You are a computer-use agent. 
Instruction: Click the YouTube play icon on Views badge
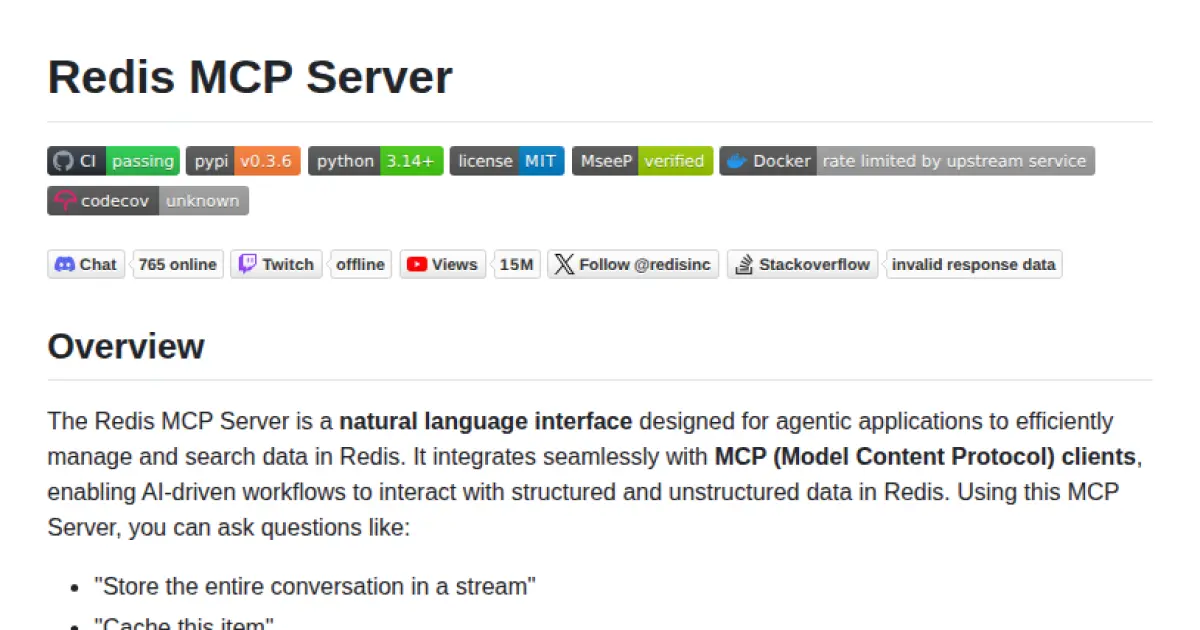420,264
